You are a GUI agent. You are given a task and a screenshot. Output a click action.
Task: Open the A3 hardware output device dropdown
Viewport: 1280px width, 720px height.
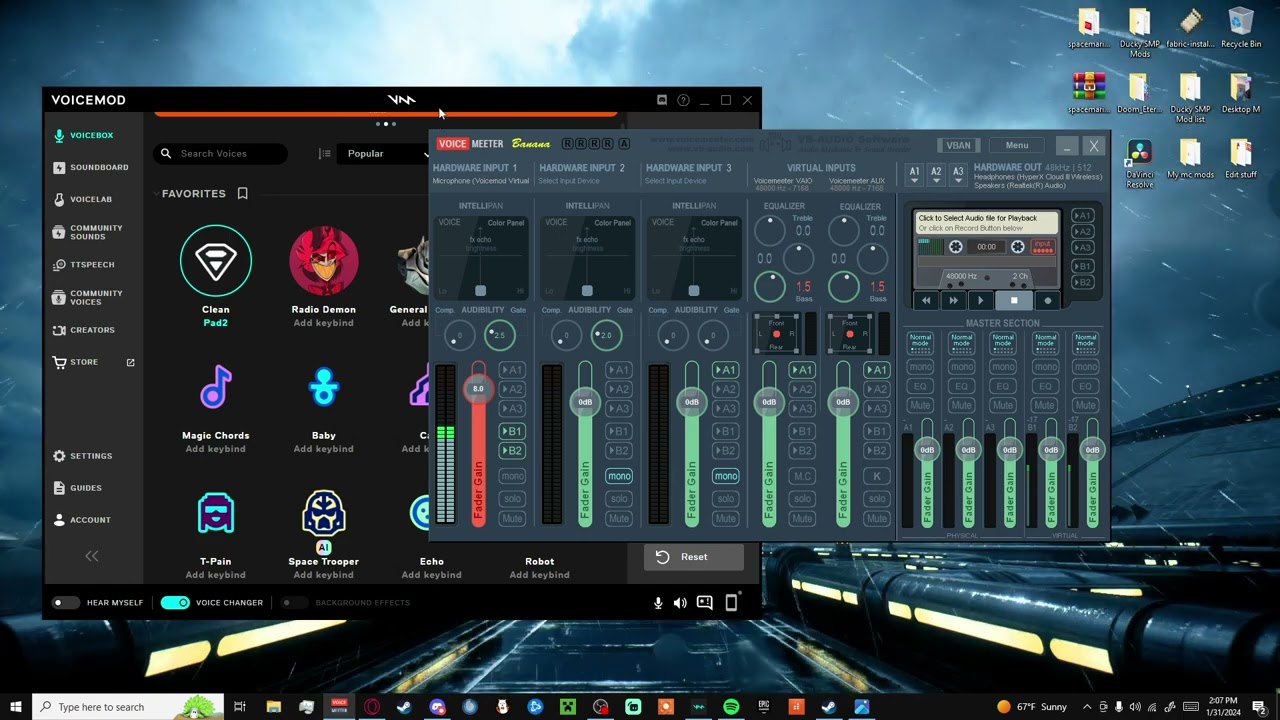(958, 175)
